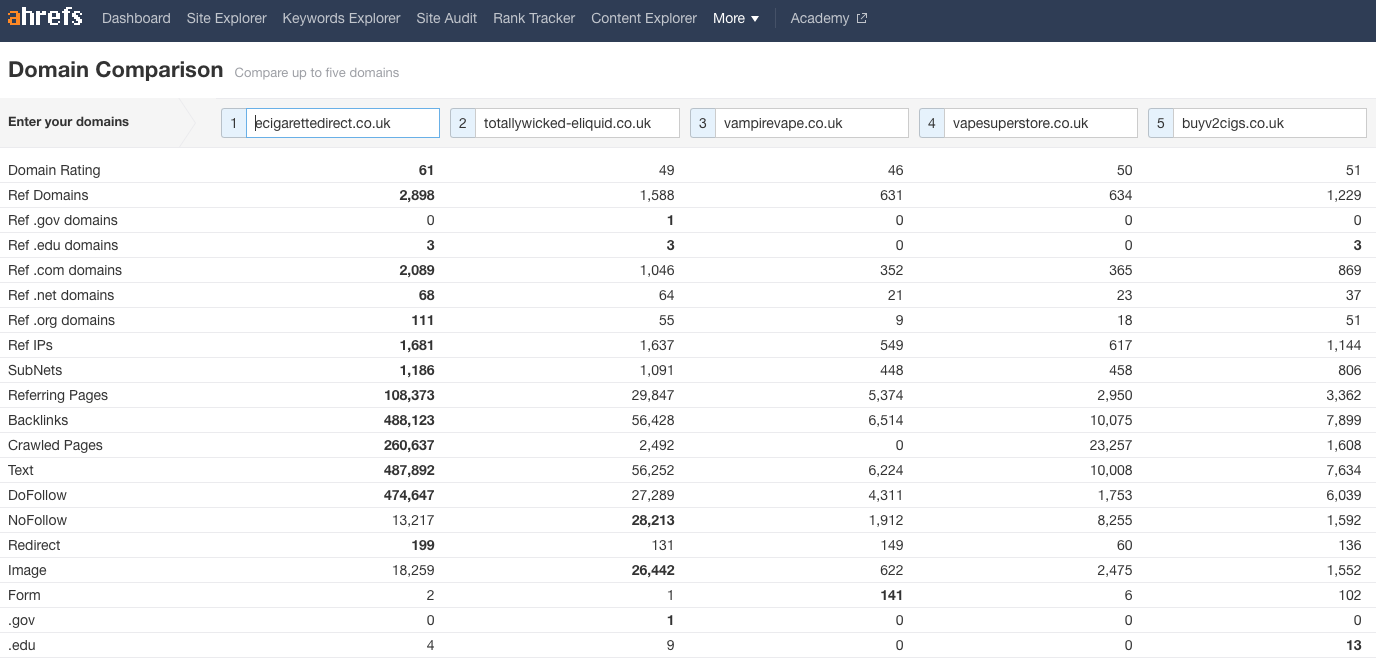Click .edu value 13

(x=1353, y=645)
